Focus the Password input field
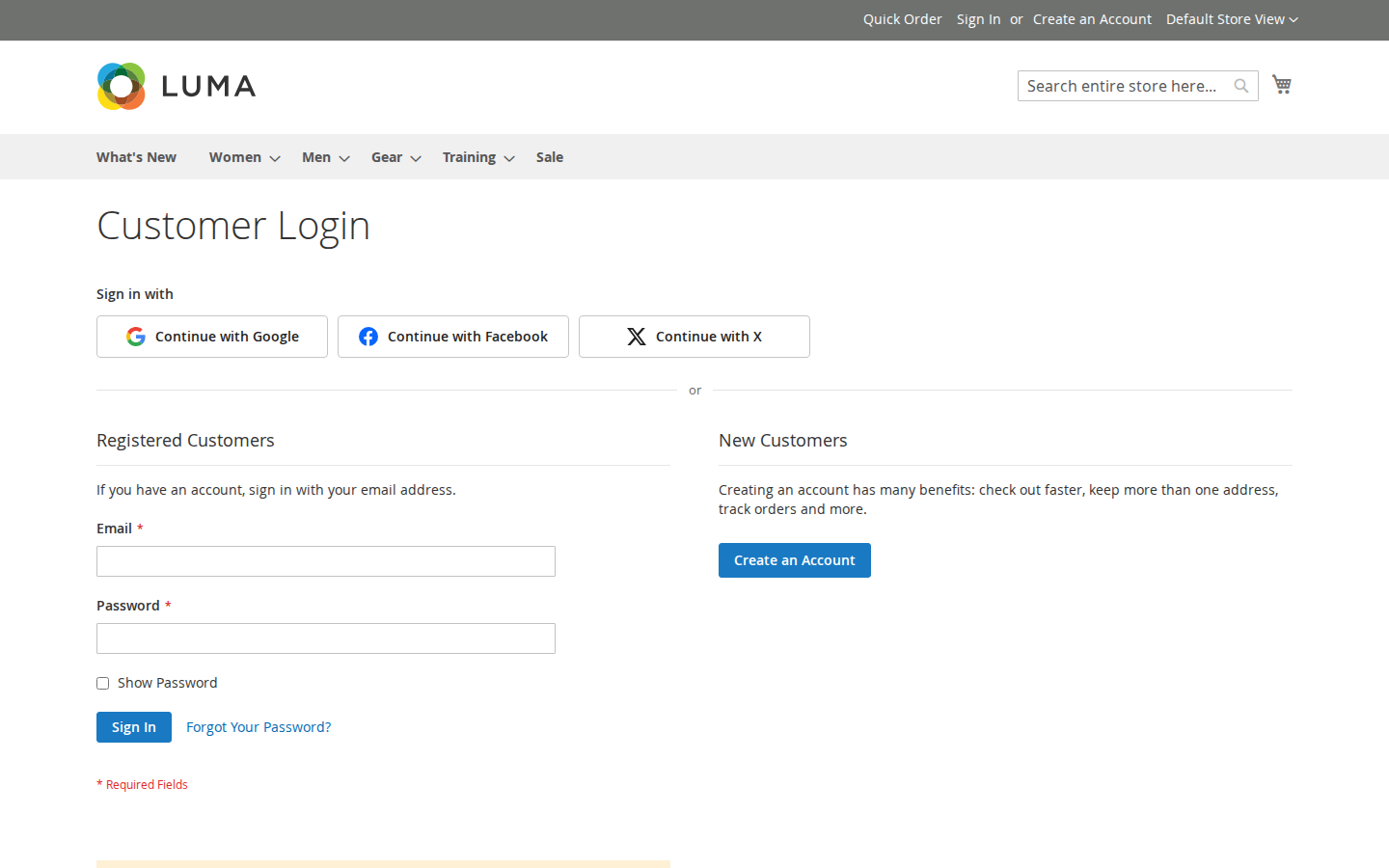Viewport: 1389px width, 868px height. (326, 638)
